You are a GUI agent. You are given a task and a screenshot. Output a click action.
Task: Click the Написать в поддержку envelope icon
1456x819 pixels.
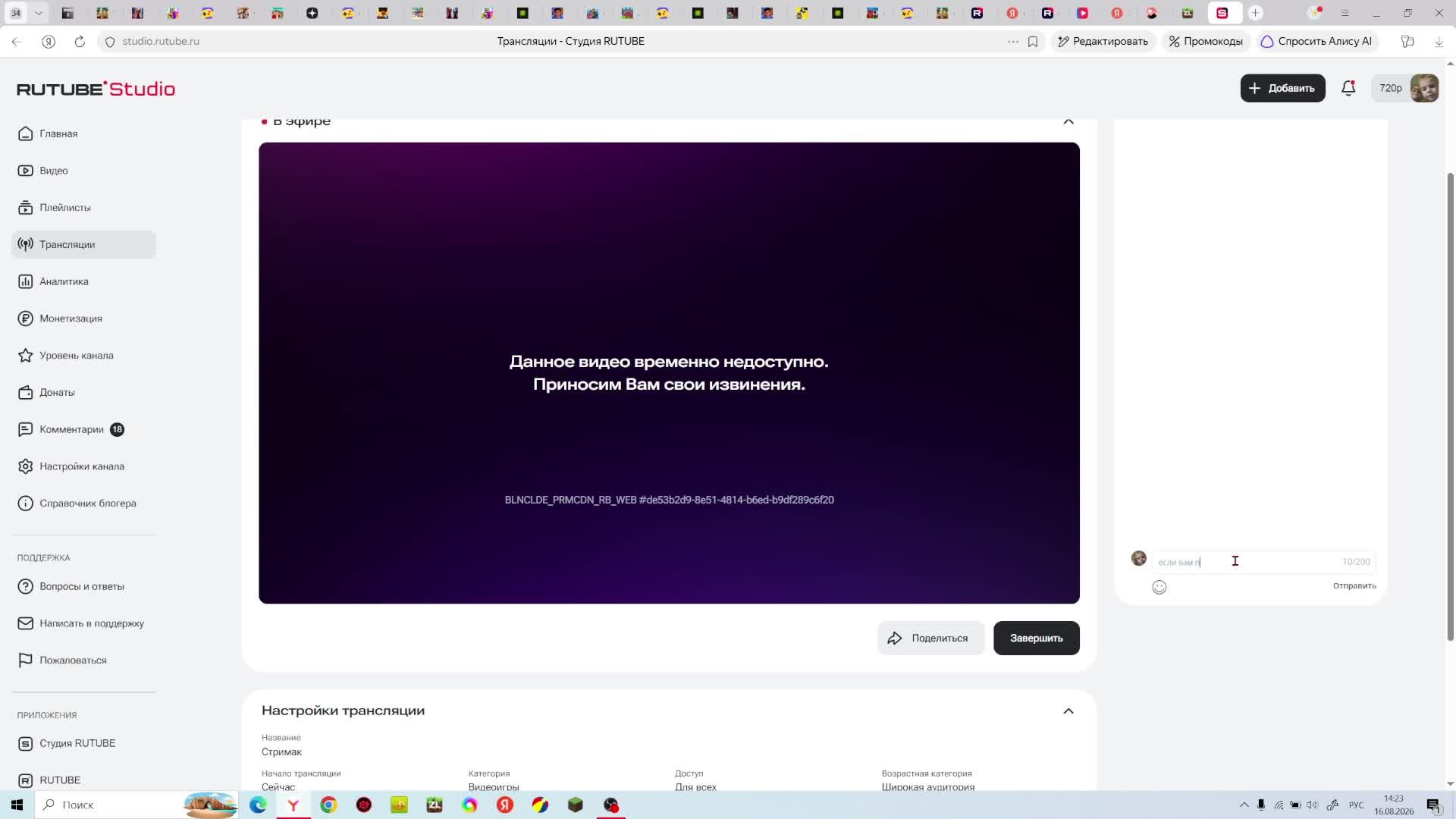25,623
